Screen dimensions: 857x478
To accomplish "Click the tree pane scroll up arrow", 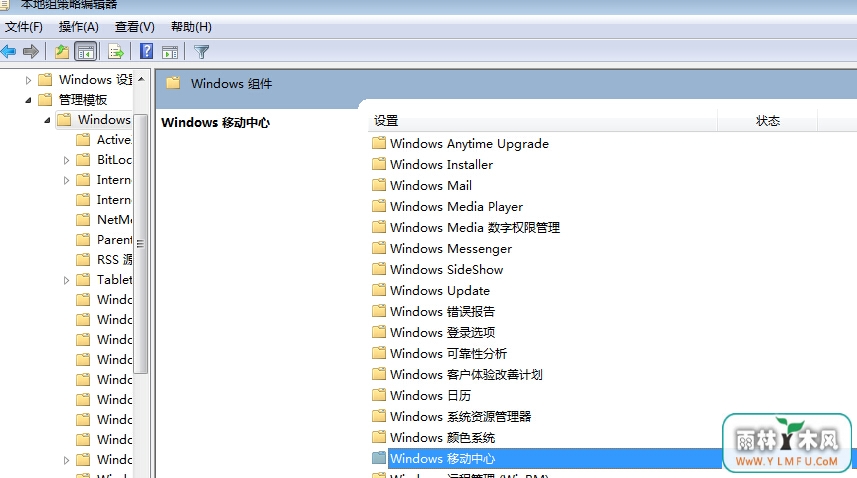I will tap(141, 79).
